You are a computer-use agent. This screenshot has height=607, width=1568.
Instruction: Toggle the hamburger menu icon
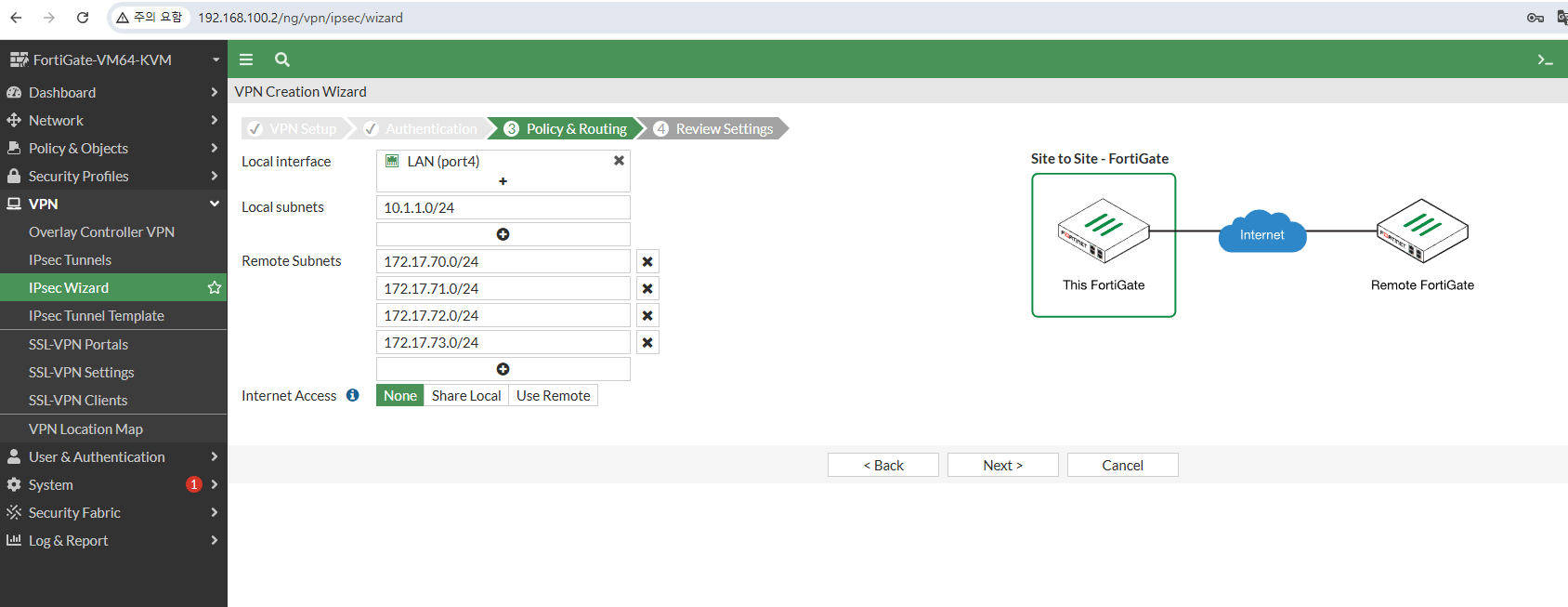(x=246, y=59)
